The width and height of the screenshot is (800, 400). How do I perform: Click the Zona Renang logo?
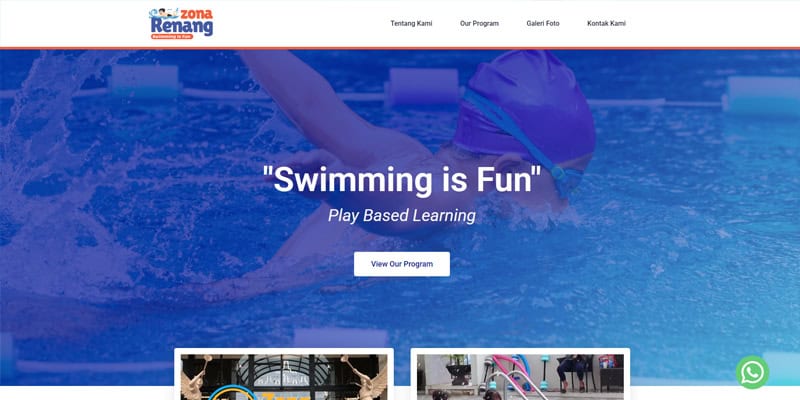point(181,23)
